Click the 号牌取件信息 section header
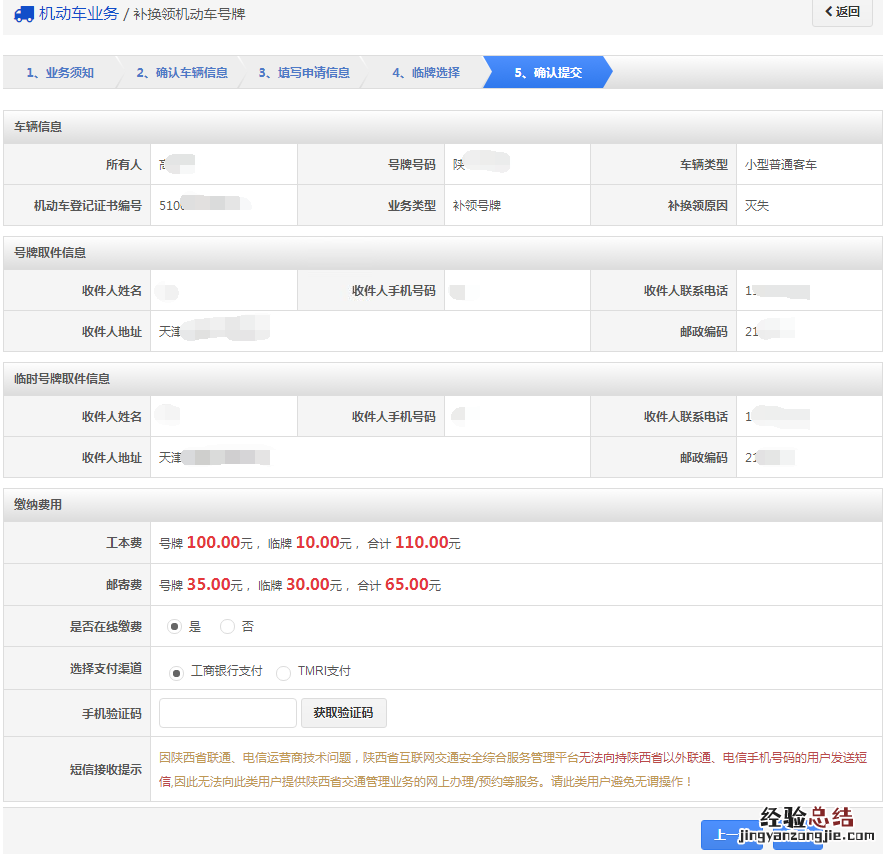 [x=50, y=253]
